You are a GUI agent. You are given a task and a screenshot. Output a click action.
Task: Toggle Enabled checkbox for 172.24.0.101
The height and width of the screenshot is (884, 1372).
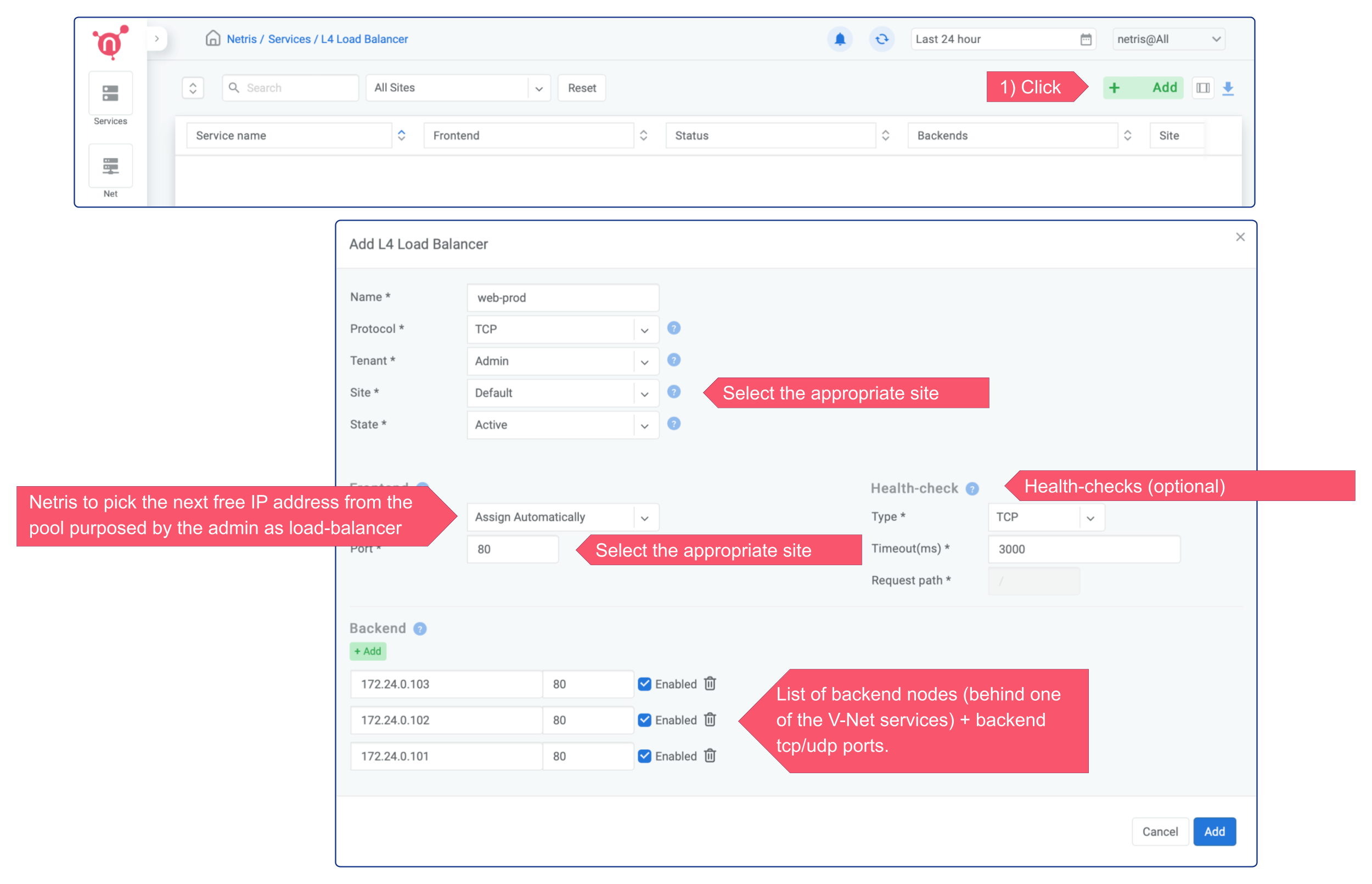click(x=645, y=756)
